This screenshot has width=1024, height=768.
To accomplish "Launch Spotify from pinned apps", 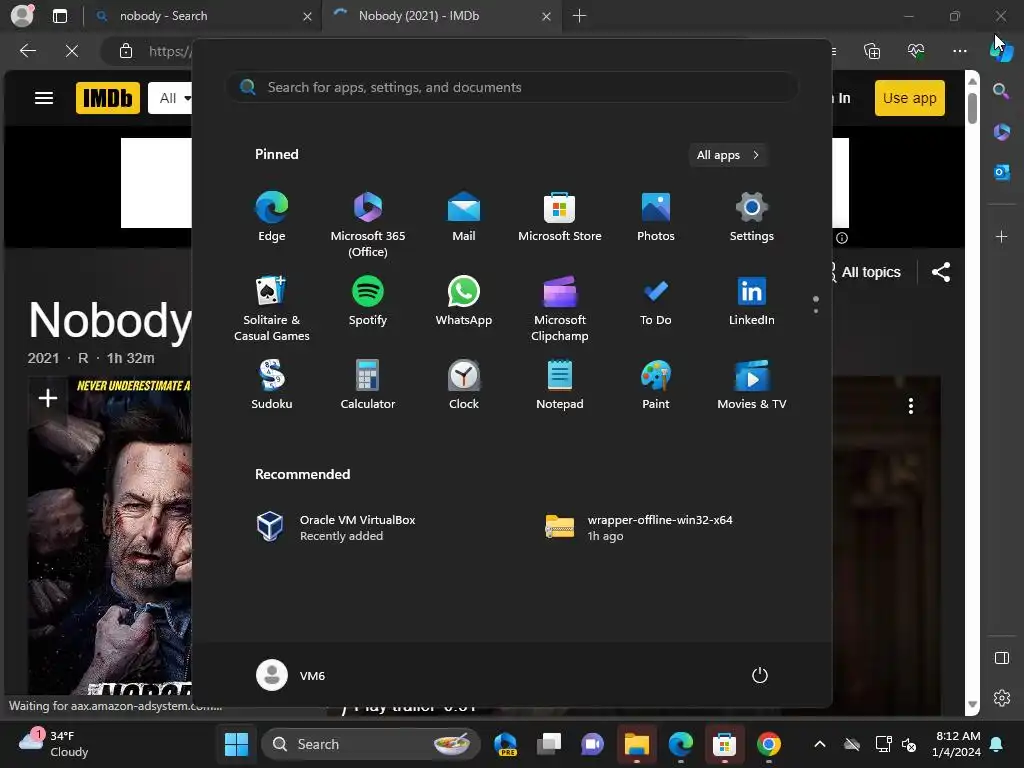I will coord(368,301).
